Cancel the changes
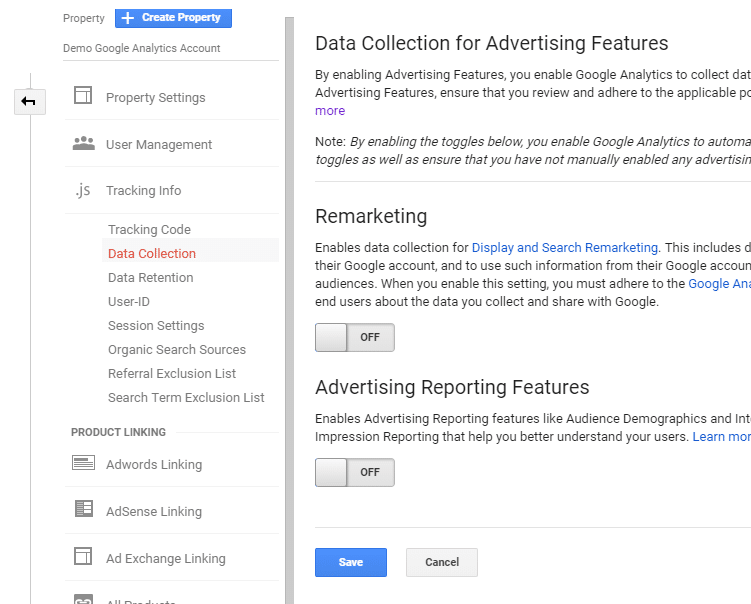Image resolution: width=751 pixels, height=604 pixels. coord(442,562)
